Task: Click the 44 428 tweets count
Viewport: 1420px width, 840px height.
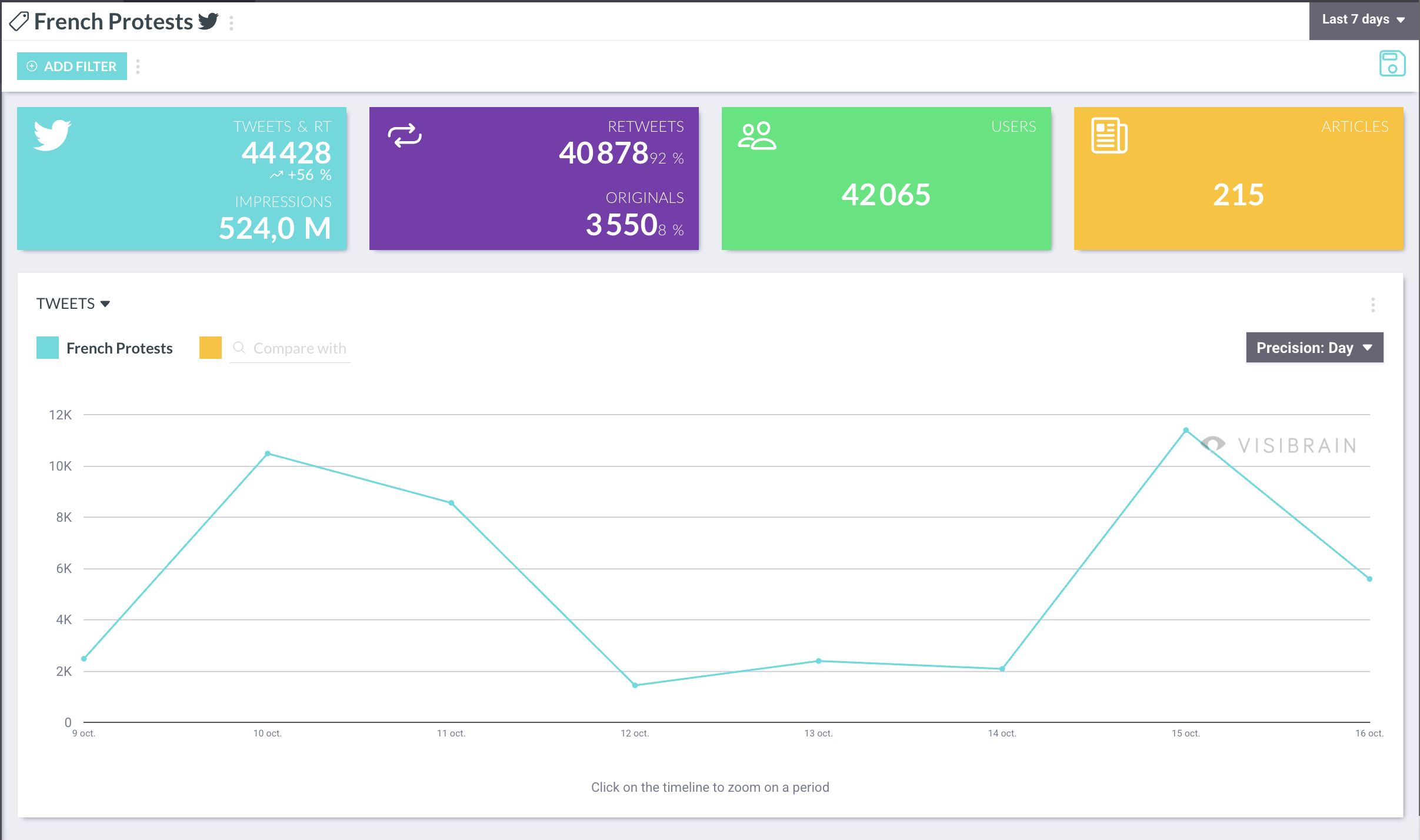Action: pyautogui.click(x=286, y=153)
